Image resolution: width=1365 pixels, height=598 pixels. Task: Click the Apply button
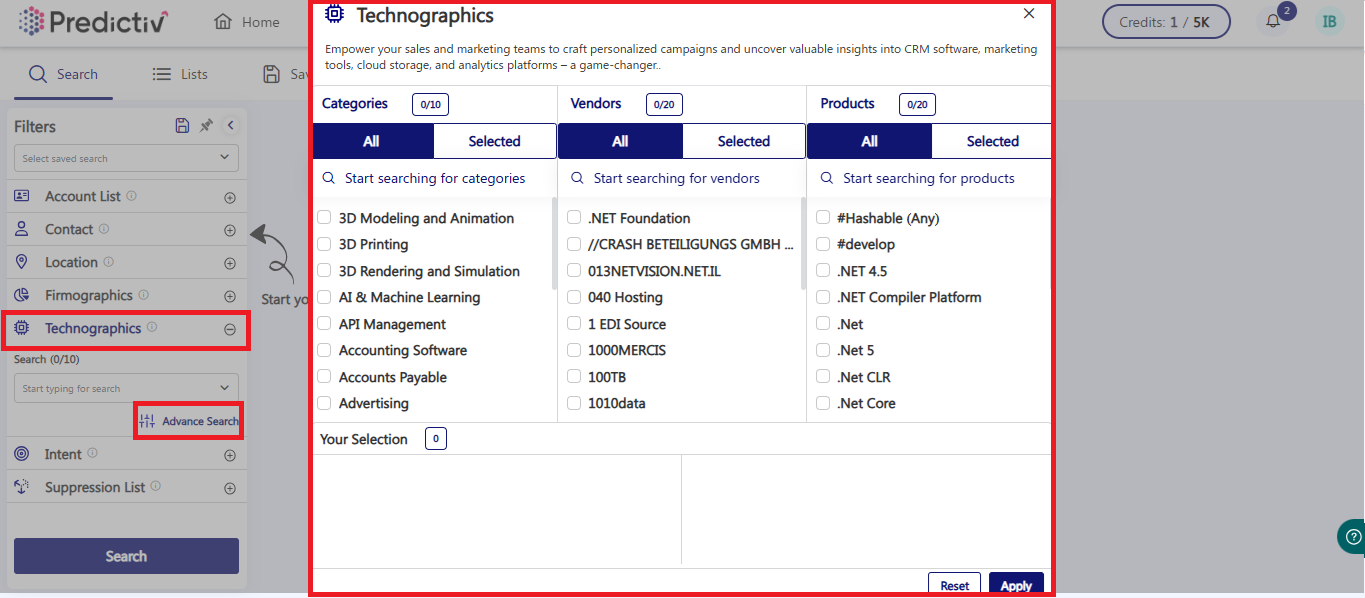1016,585
